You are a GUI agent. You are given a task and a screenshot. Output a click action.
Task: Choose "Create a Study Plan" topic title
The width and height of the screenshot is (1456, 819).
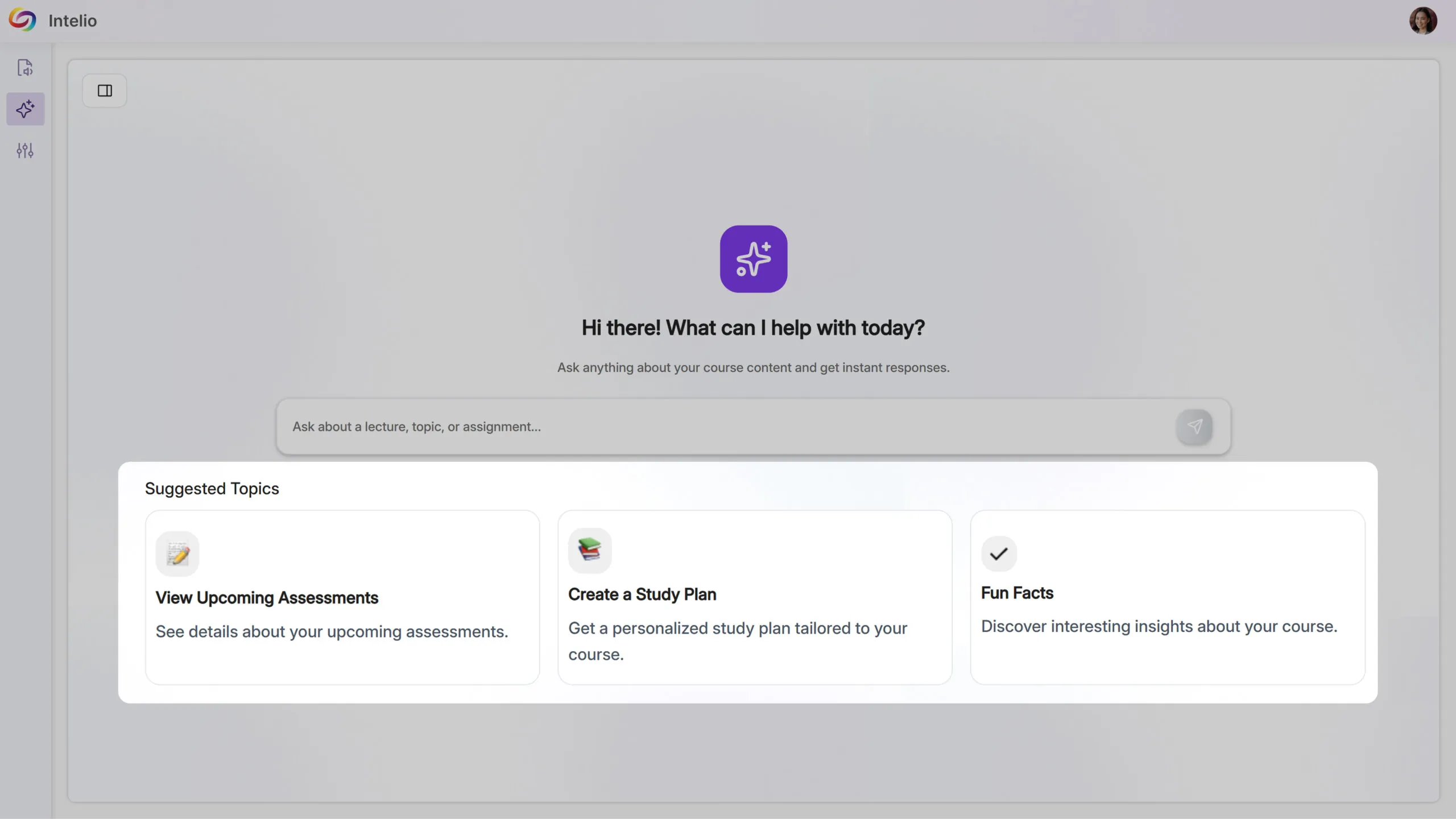(x=642, y=594)
